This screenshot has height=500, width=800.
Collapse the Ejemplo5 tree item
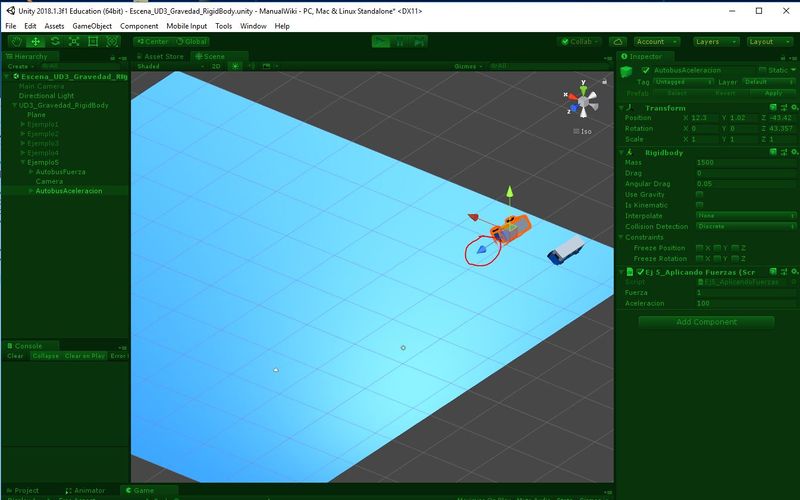[22, 162]
